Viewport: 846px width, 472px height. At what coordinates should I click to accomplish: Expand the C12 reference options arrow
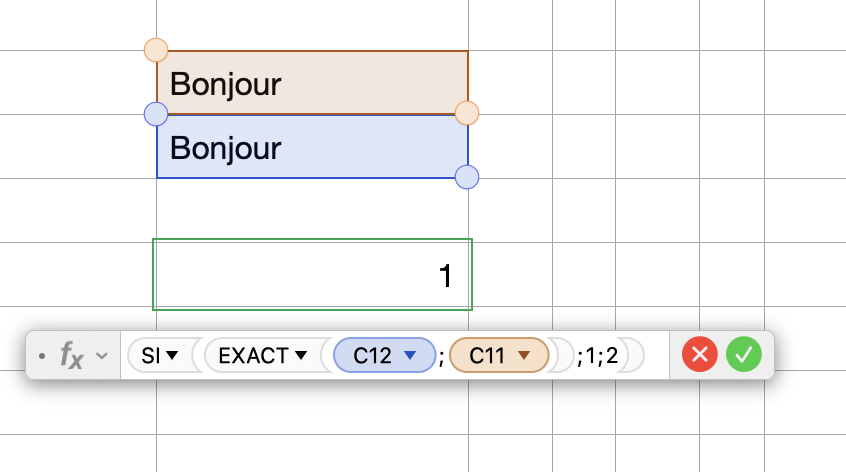tap(408, 355)
